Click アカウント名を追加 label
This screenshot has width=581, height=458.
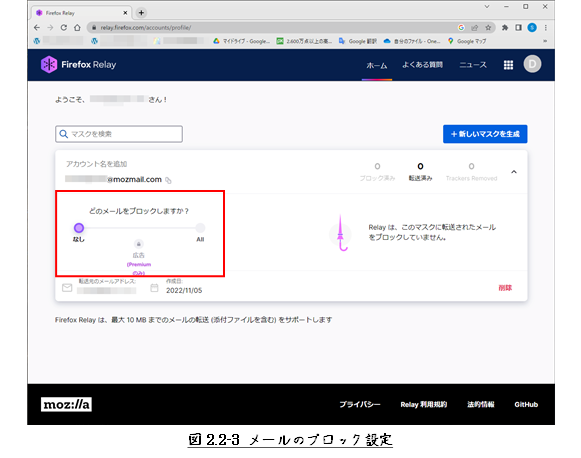(96, 164)
